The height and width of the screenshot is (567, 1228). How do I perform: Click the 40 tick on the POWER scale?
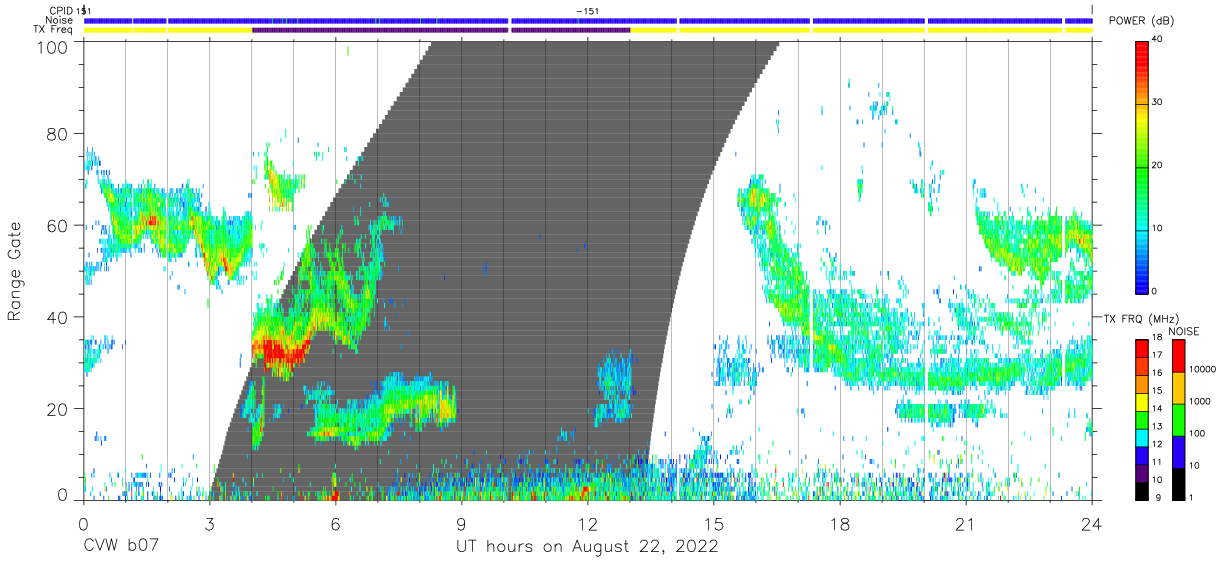click(1158, 40)
